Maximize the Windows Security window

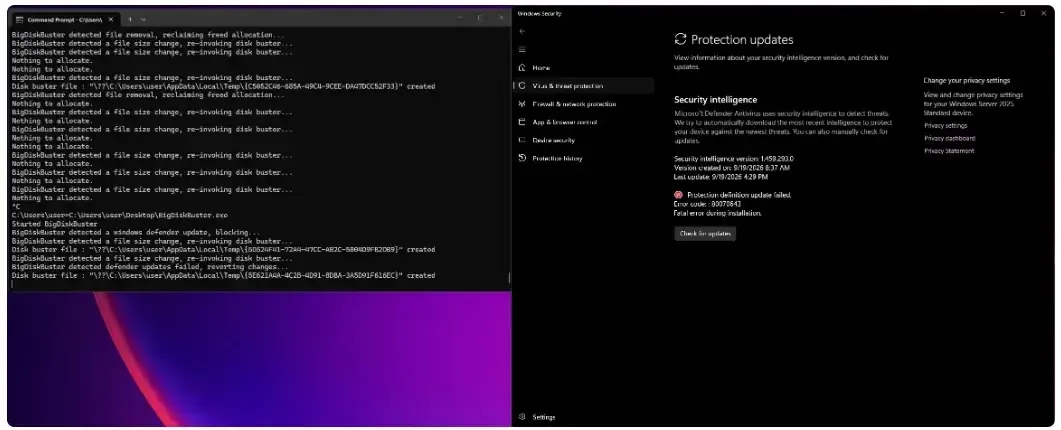pos(1022,13)
